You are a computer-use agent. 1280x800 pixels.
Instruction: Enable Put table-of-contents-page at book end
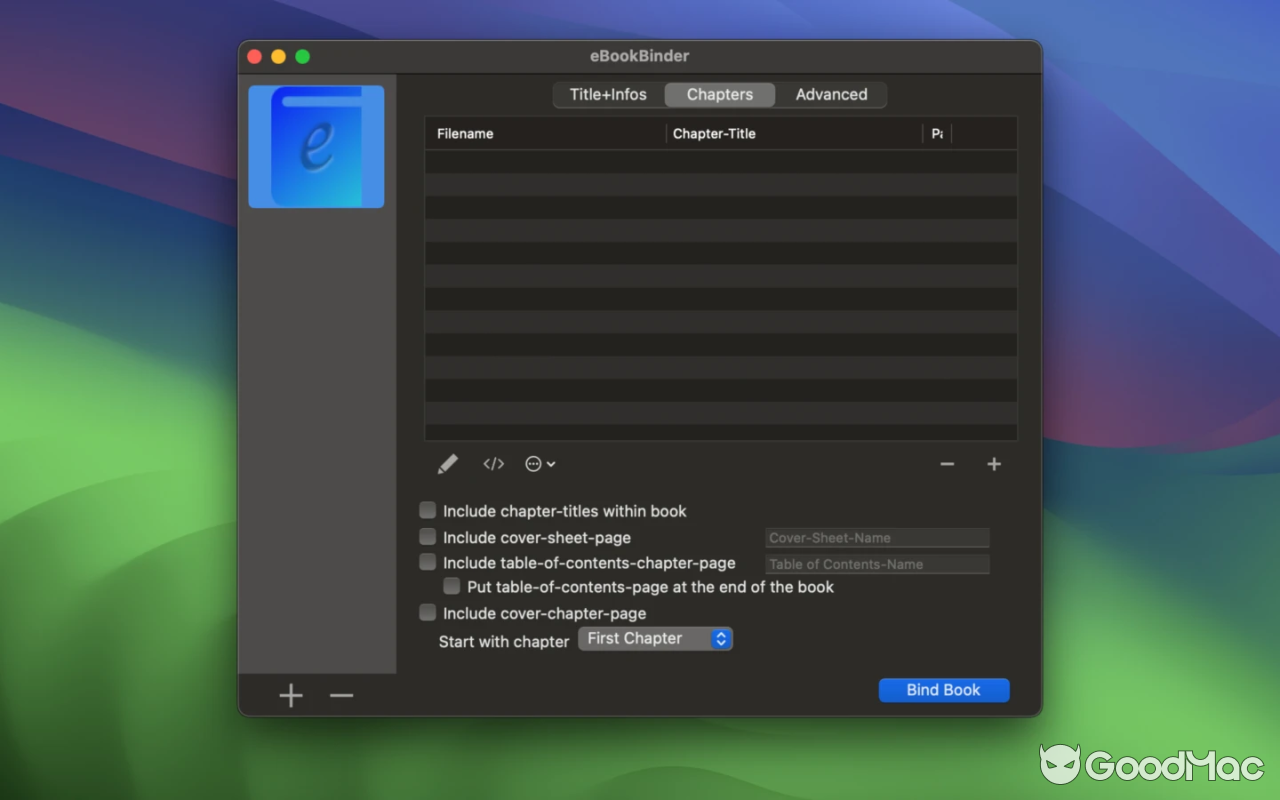pos(451,586)
